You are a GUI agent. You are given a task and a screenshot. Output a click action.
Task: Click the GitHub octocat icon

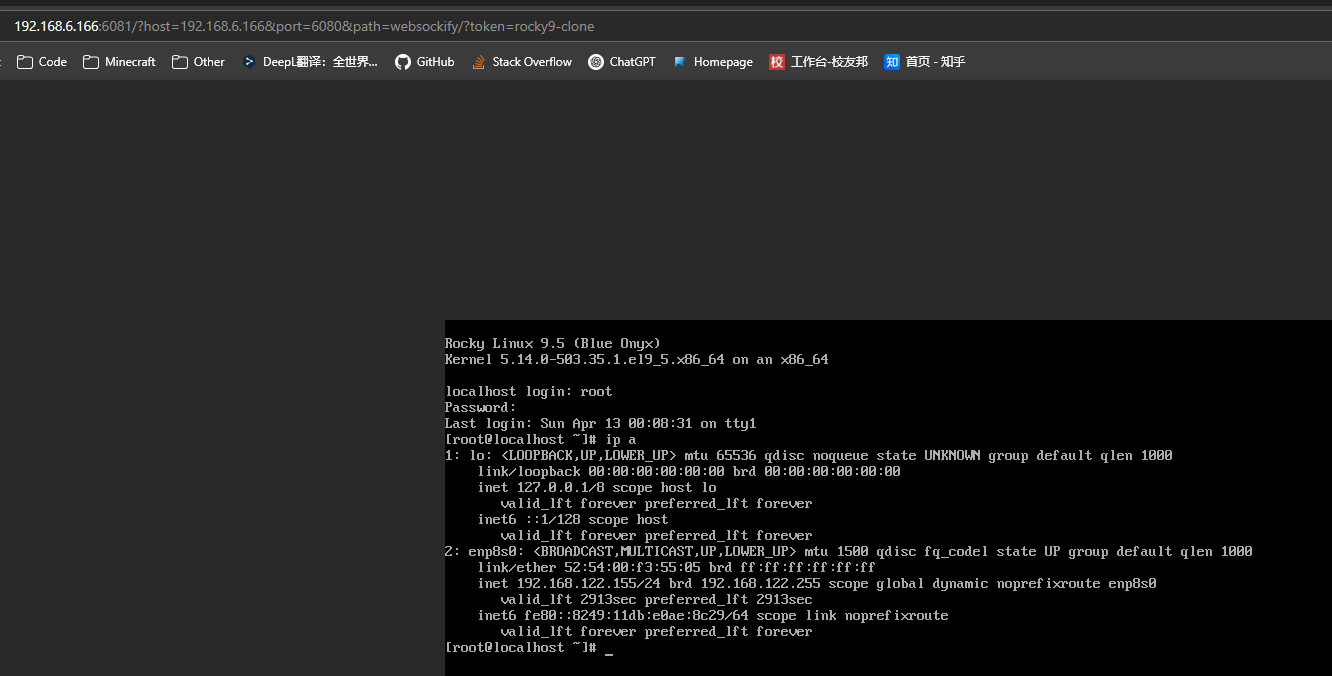[x=403, y=62]
